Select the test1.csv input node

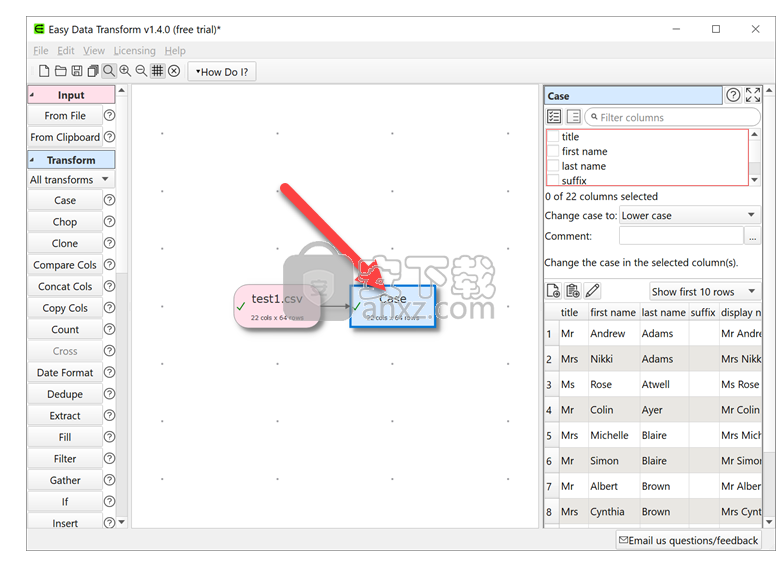coord(277,306)
